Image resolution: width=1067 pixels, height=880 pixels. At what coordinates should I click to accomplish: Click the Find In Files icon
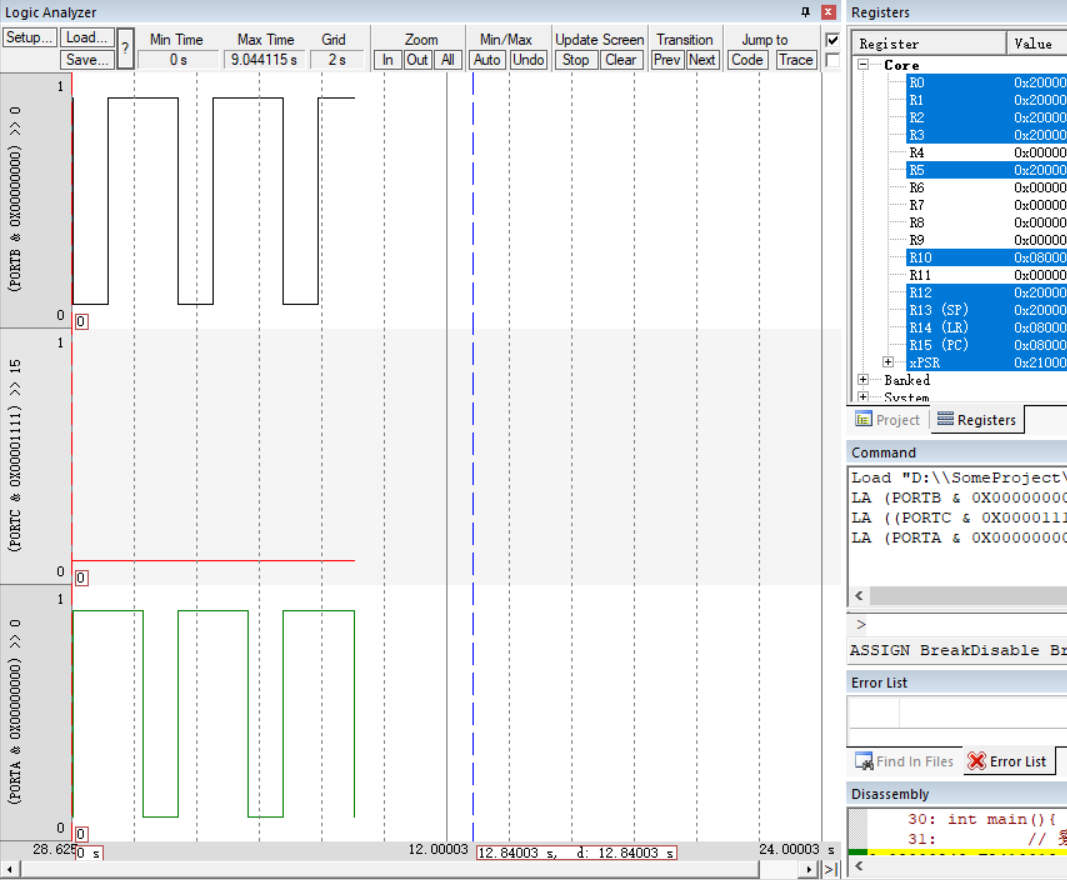tap(864, 761)
